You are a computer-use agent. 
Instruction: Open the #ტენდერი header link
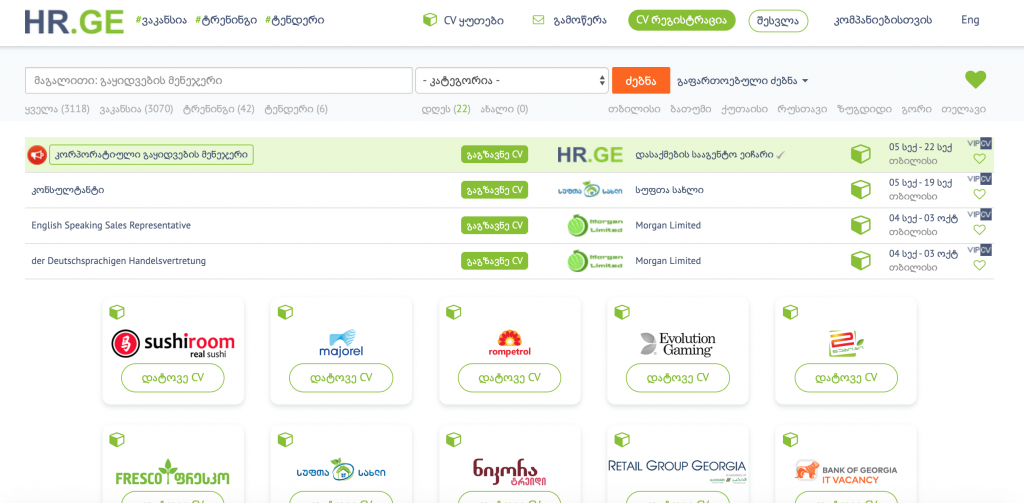coord(295,20)
